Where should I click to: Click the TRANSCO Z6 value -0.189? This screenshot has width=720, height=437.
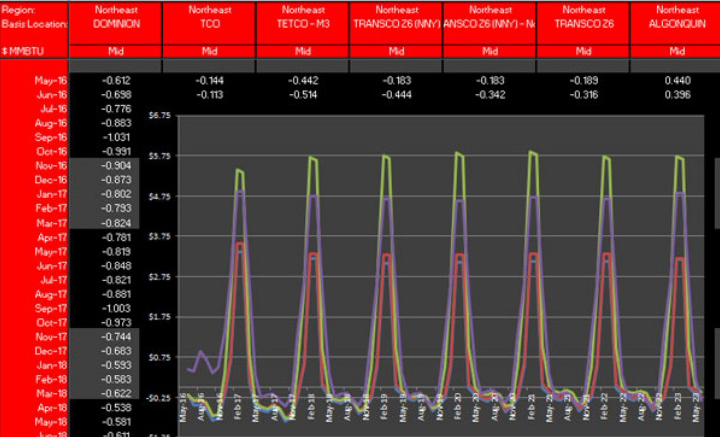pos(584,81)
